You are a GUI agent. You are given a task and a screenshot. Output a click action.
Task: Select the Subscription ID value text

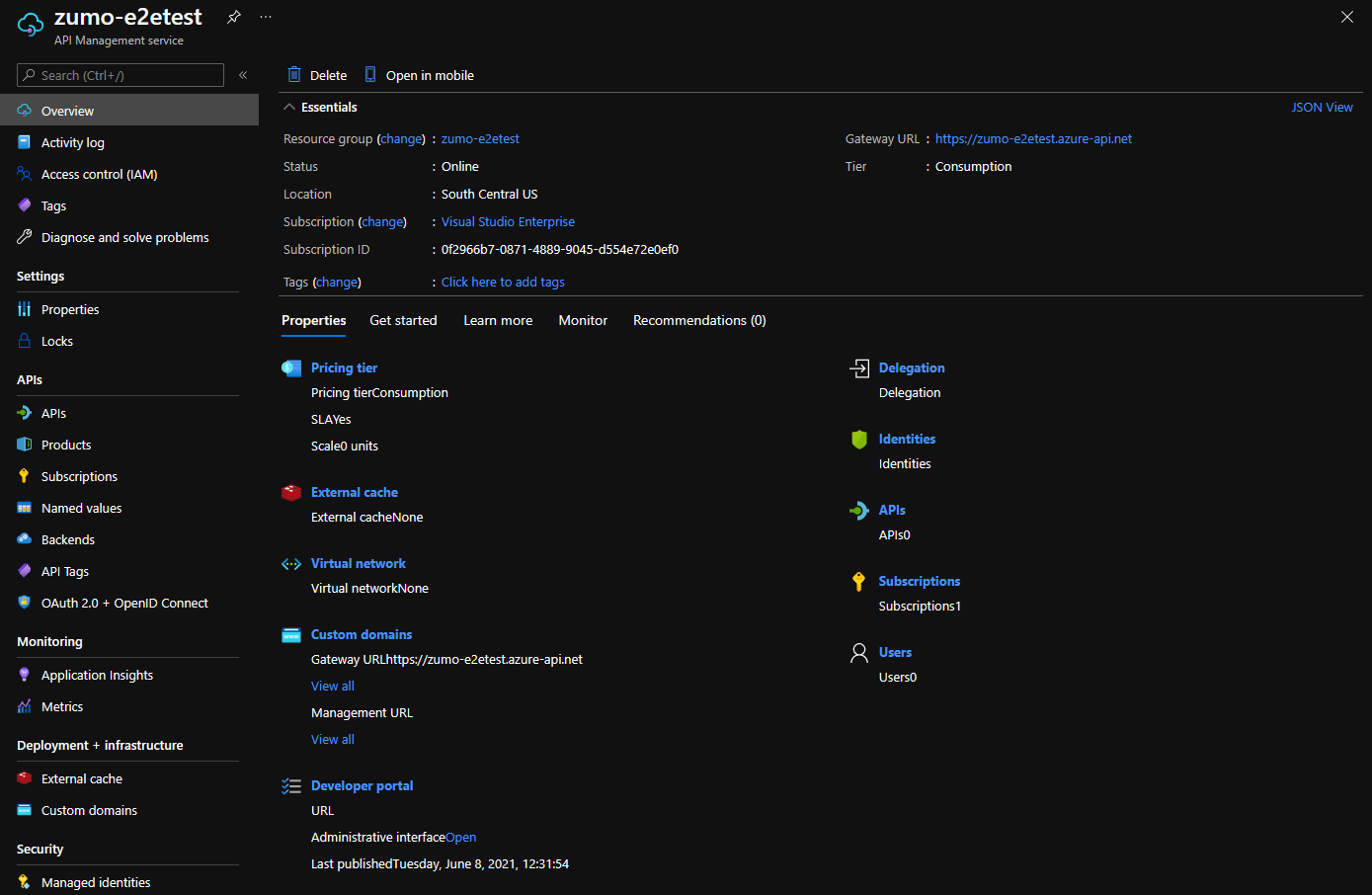tap(560, 250)
